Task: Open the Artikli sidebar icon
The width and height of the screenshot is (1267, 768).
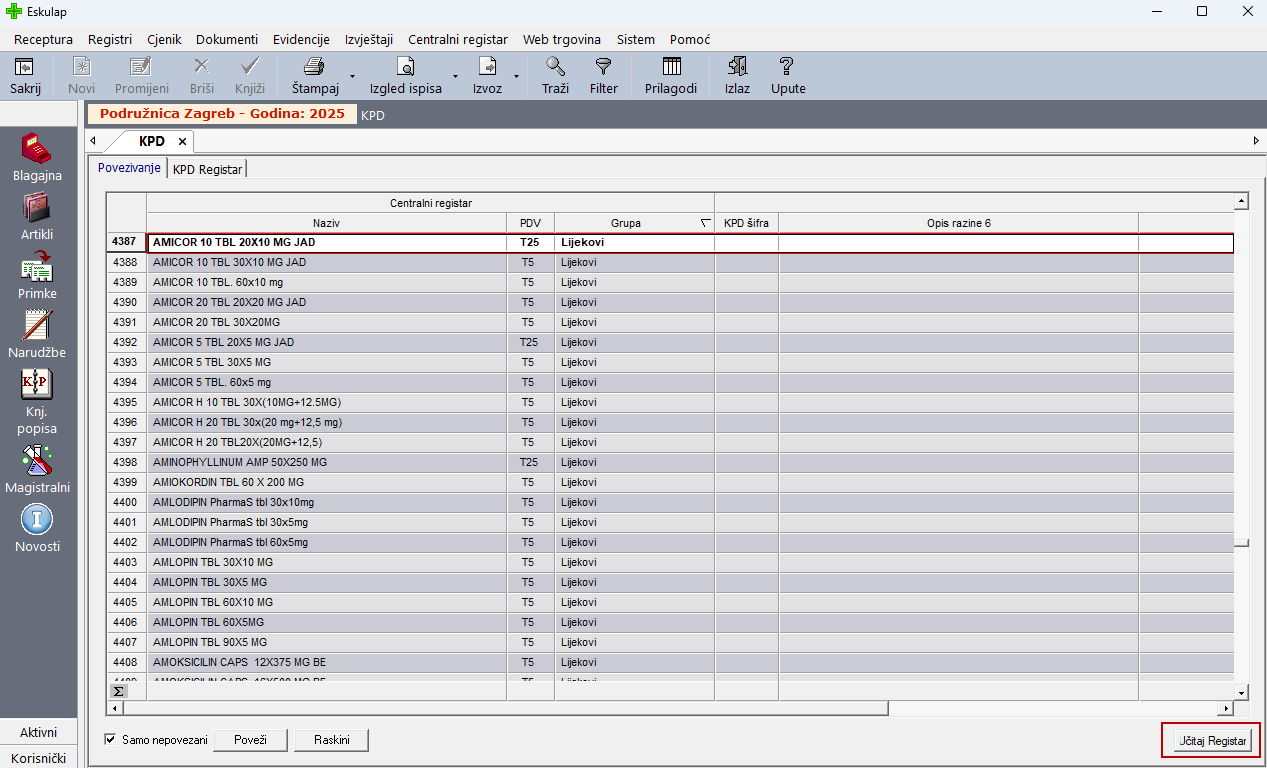Action: tap(37, 210)
